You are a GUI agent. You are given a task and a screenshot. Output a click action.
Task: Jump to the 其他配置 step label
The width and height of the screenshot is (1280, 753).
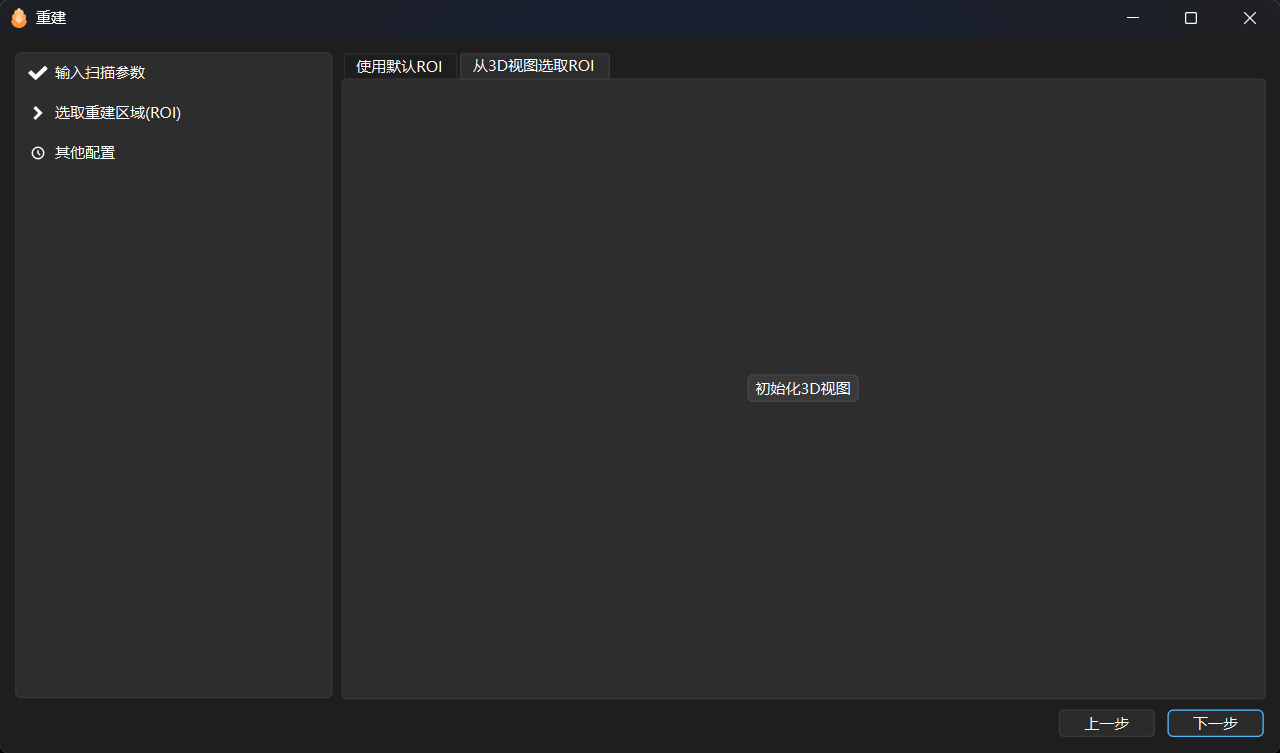tap(85, 153)
